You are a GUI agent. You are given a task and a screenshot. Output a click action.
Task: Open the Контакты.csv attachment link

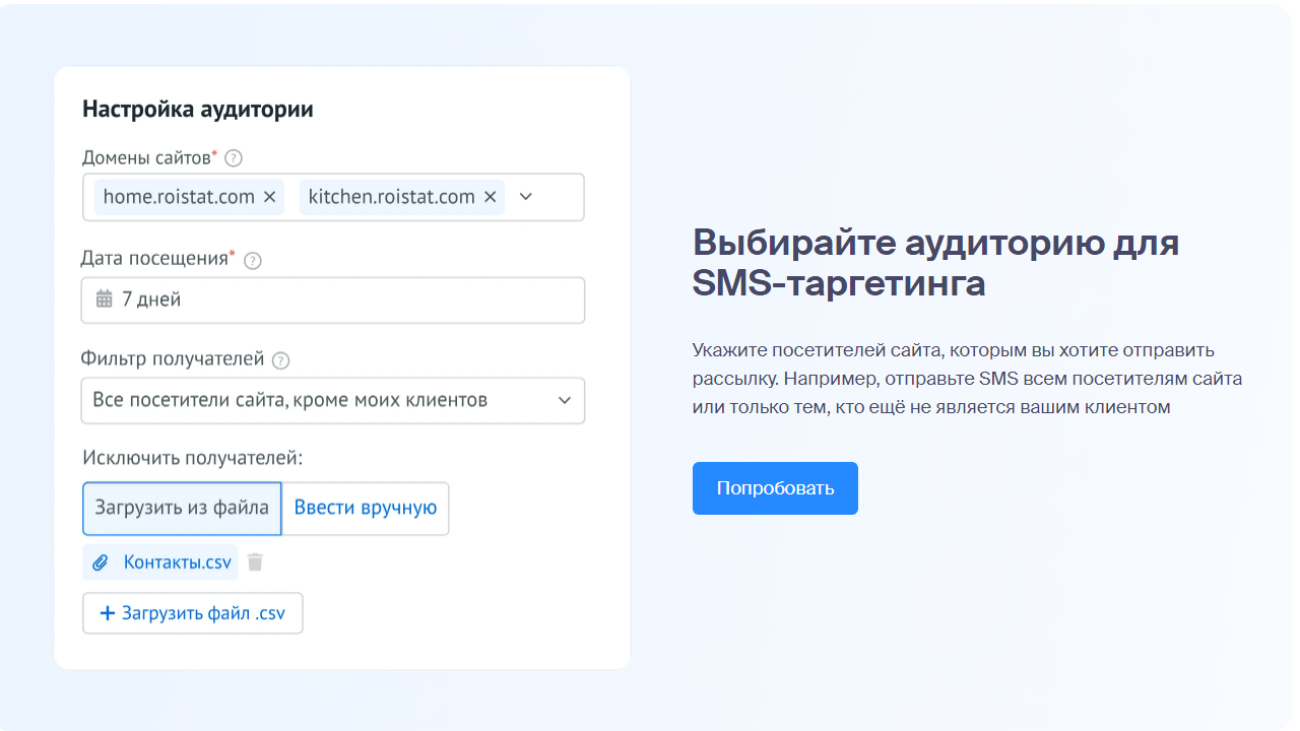click(176, 562)
